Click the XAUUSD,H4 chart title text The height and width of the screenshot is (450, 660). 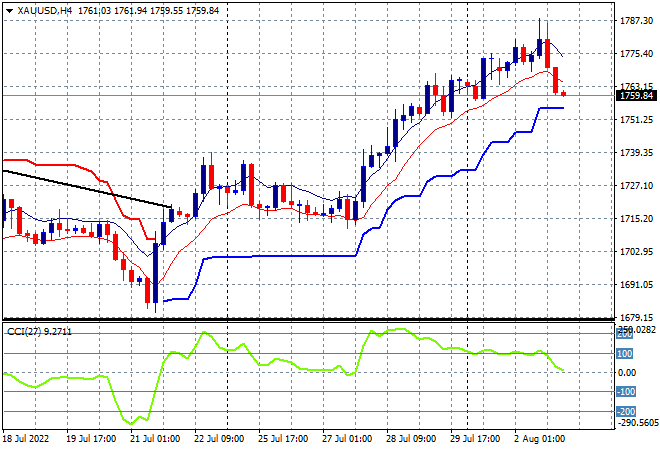tap(45, 11)
